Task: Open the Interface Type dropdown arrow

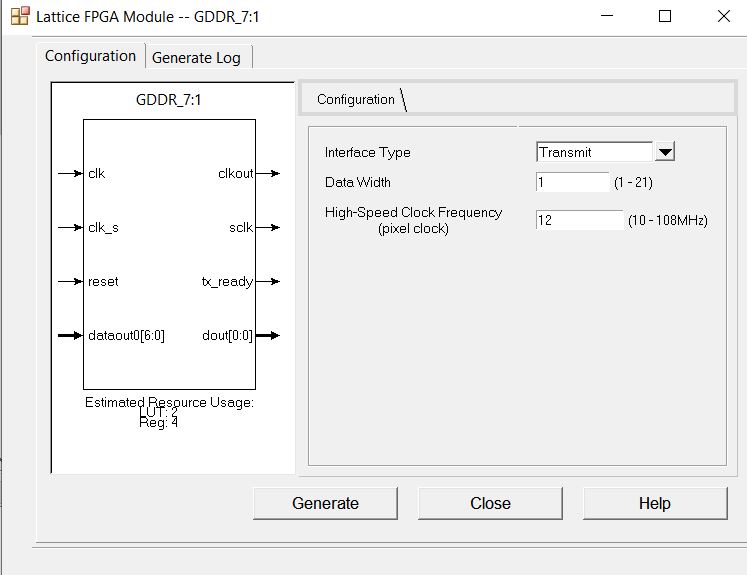Action: (x=665, y=152)
